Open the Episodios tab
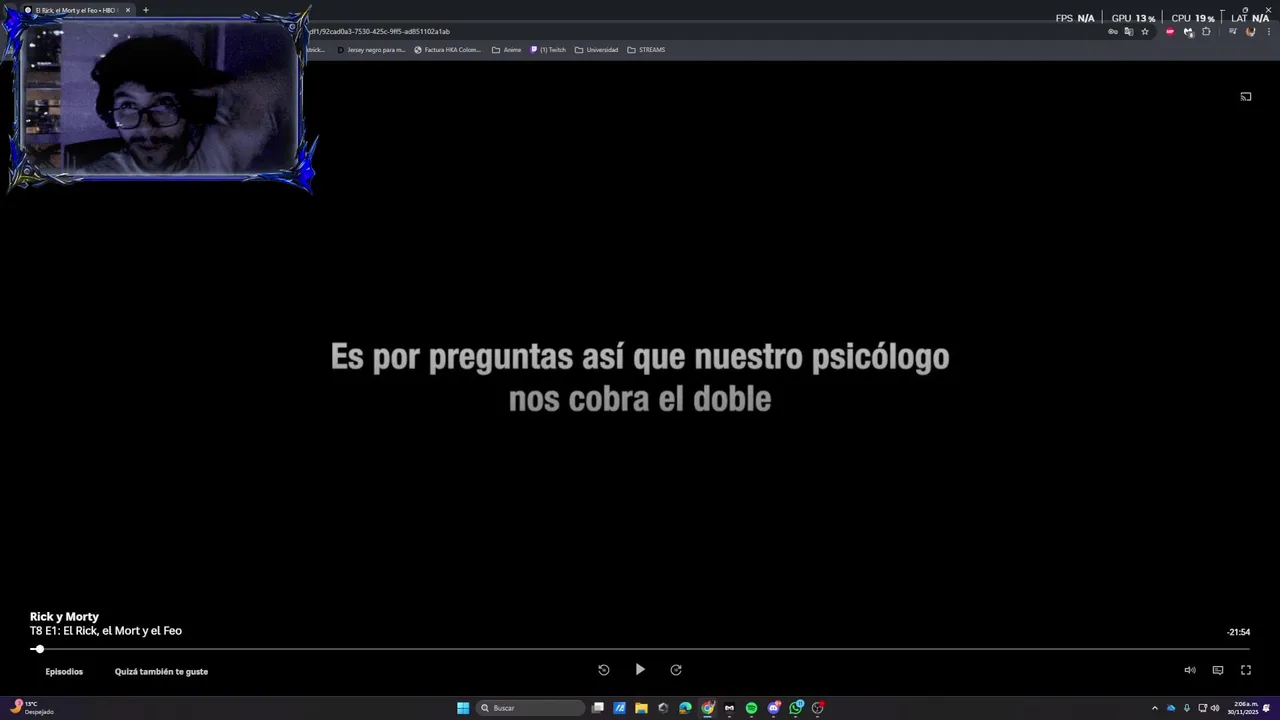Screen dimensions: 1280x720 64,672
